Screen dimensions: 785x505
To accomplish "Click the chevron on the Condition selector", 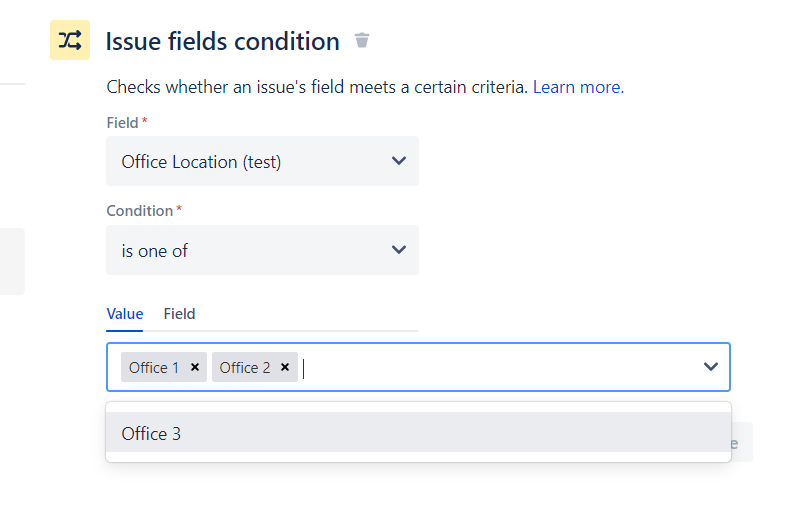I will pyautogui.click(x=399, y=250).
